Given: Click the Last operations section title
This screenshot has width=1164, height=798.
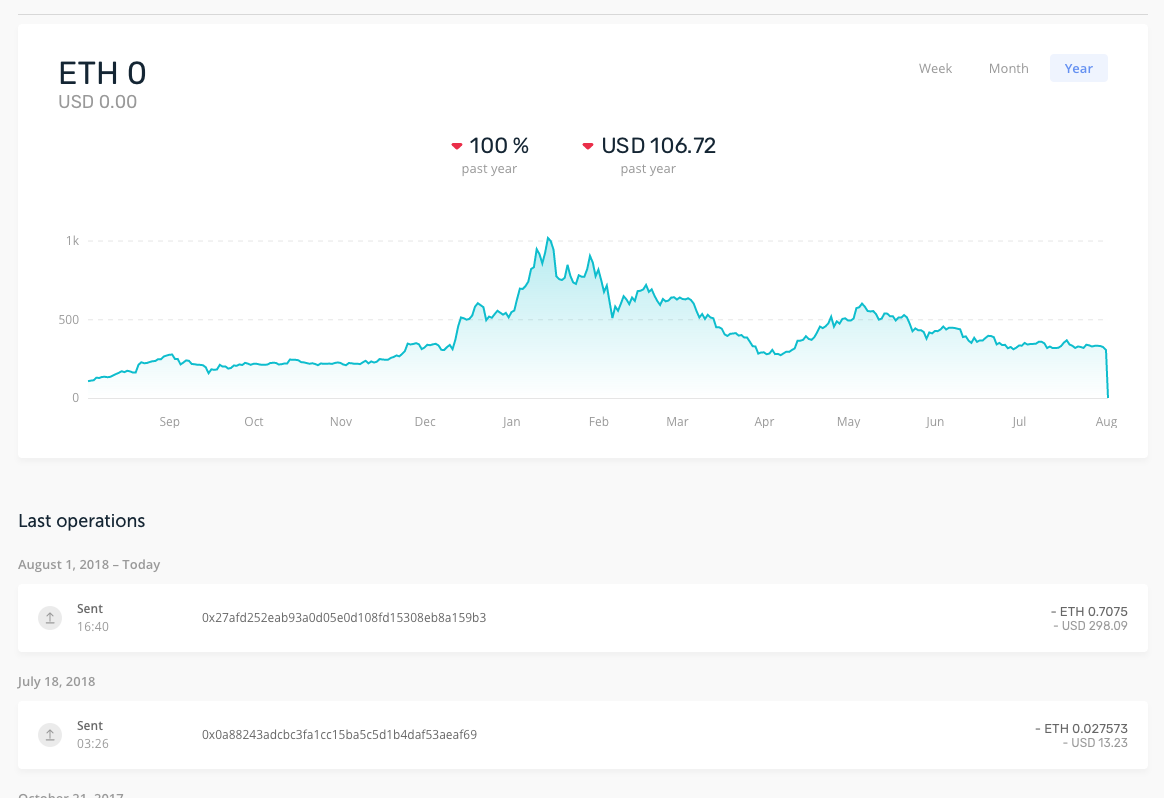Looking at the screenshot, I should 81,520.
